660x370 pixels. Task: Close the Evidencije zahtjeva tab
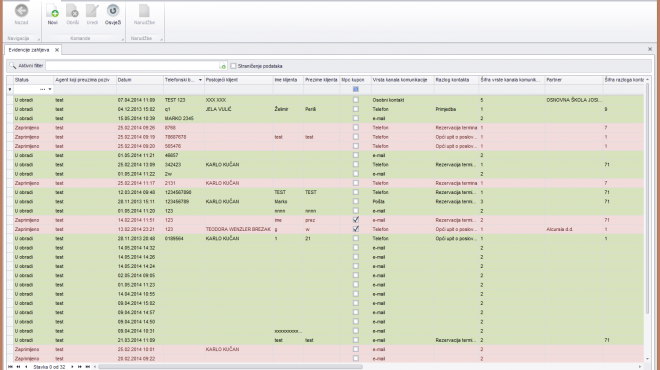coord(57,50)
